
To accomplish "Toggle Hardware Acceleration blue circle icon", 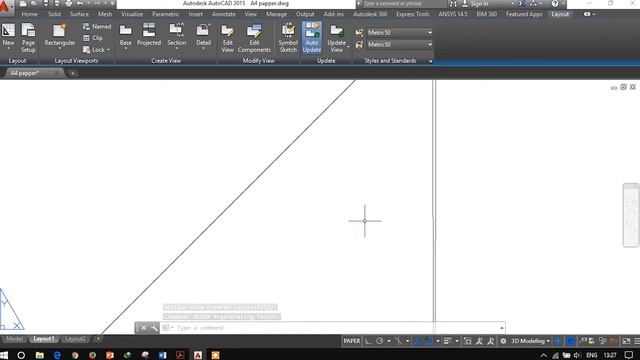I will click(571, 341).
